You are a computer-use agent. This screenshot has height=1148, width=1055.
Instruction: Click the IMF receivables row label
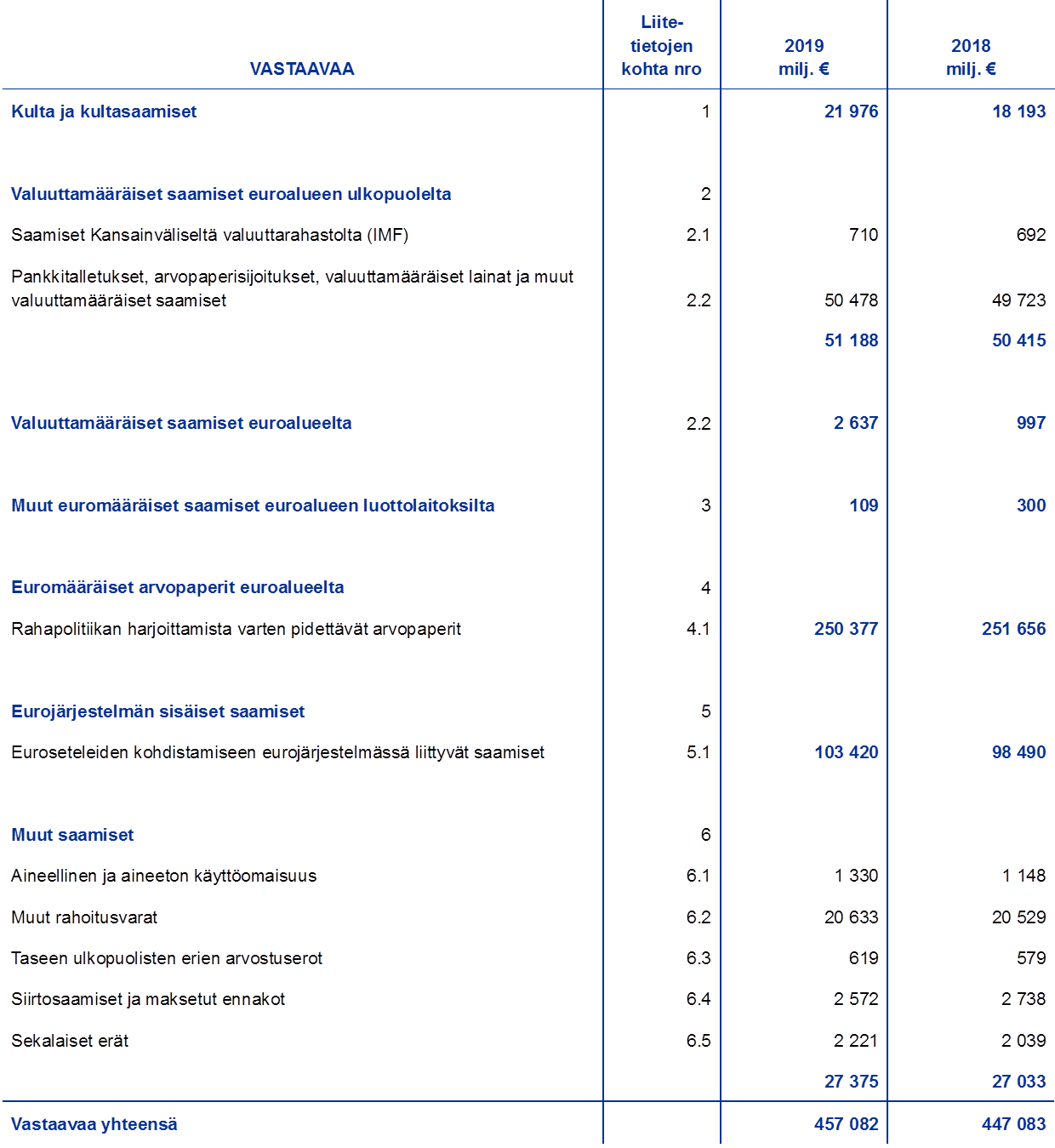(x=209, y=235)
